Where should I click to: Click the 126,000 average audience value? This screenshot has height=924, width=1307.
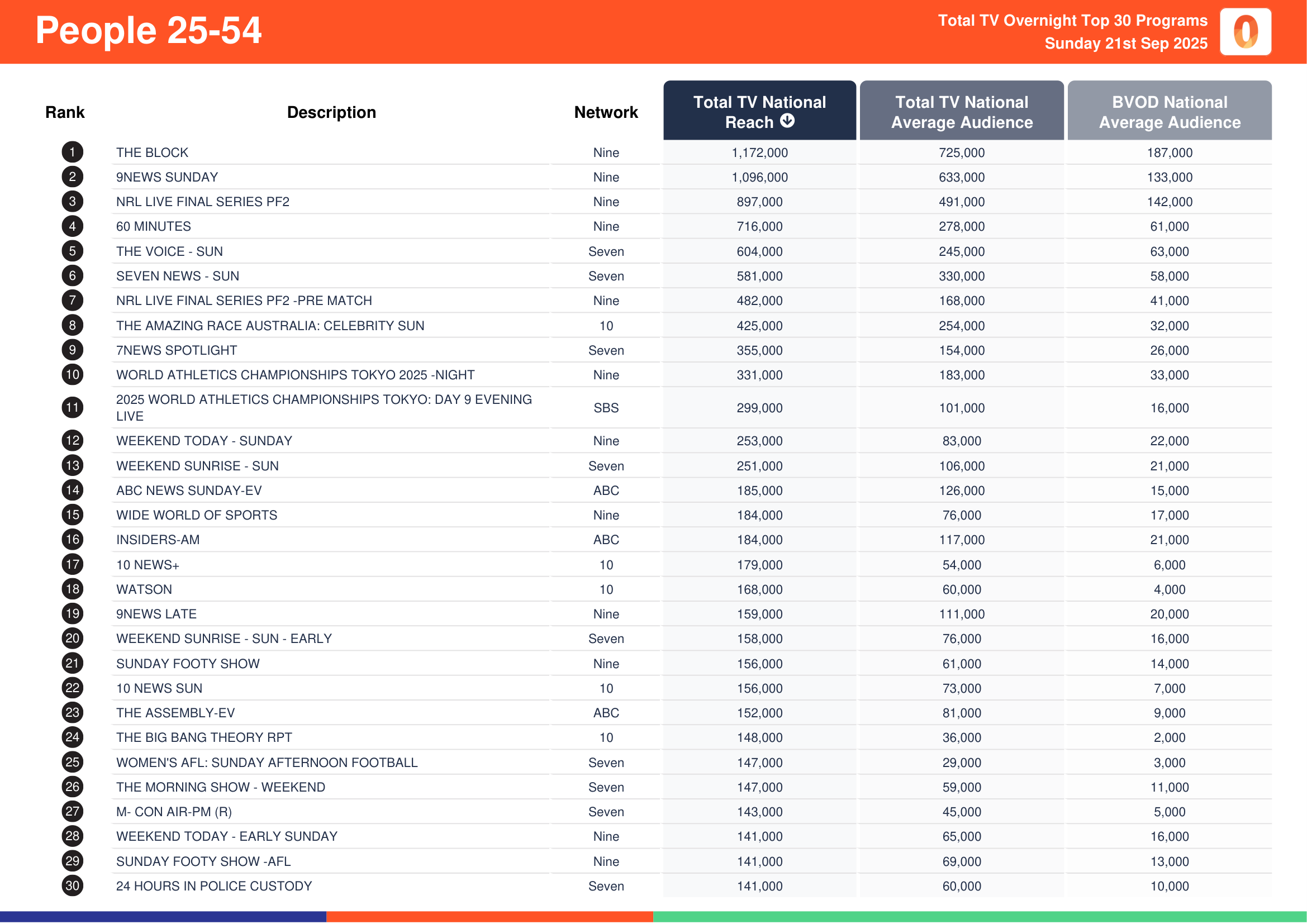(962, 490)
